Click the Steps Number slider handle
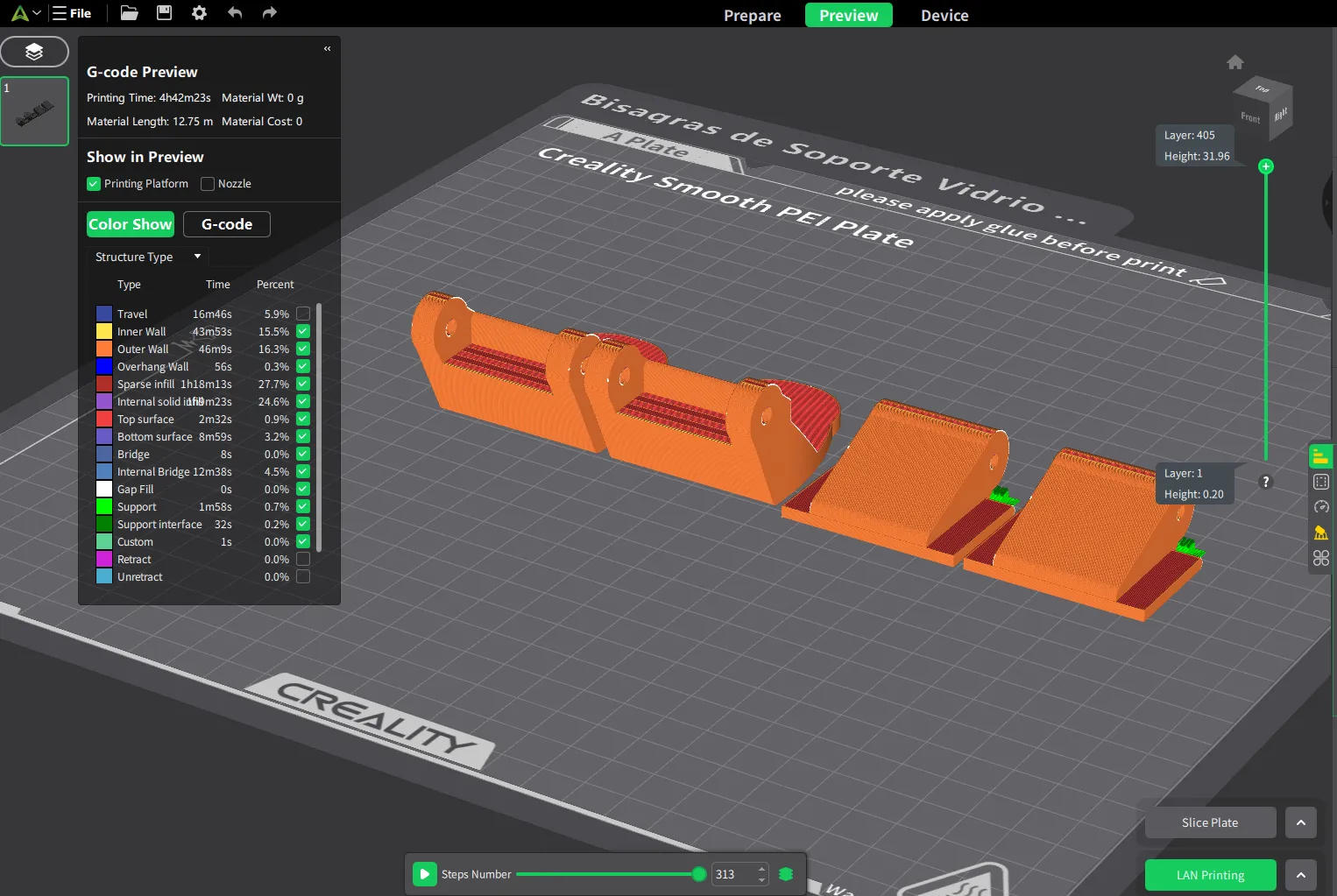This screenshot has width=1337, height=896. [699, 874]
